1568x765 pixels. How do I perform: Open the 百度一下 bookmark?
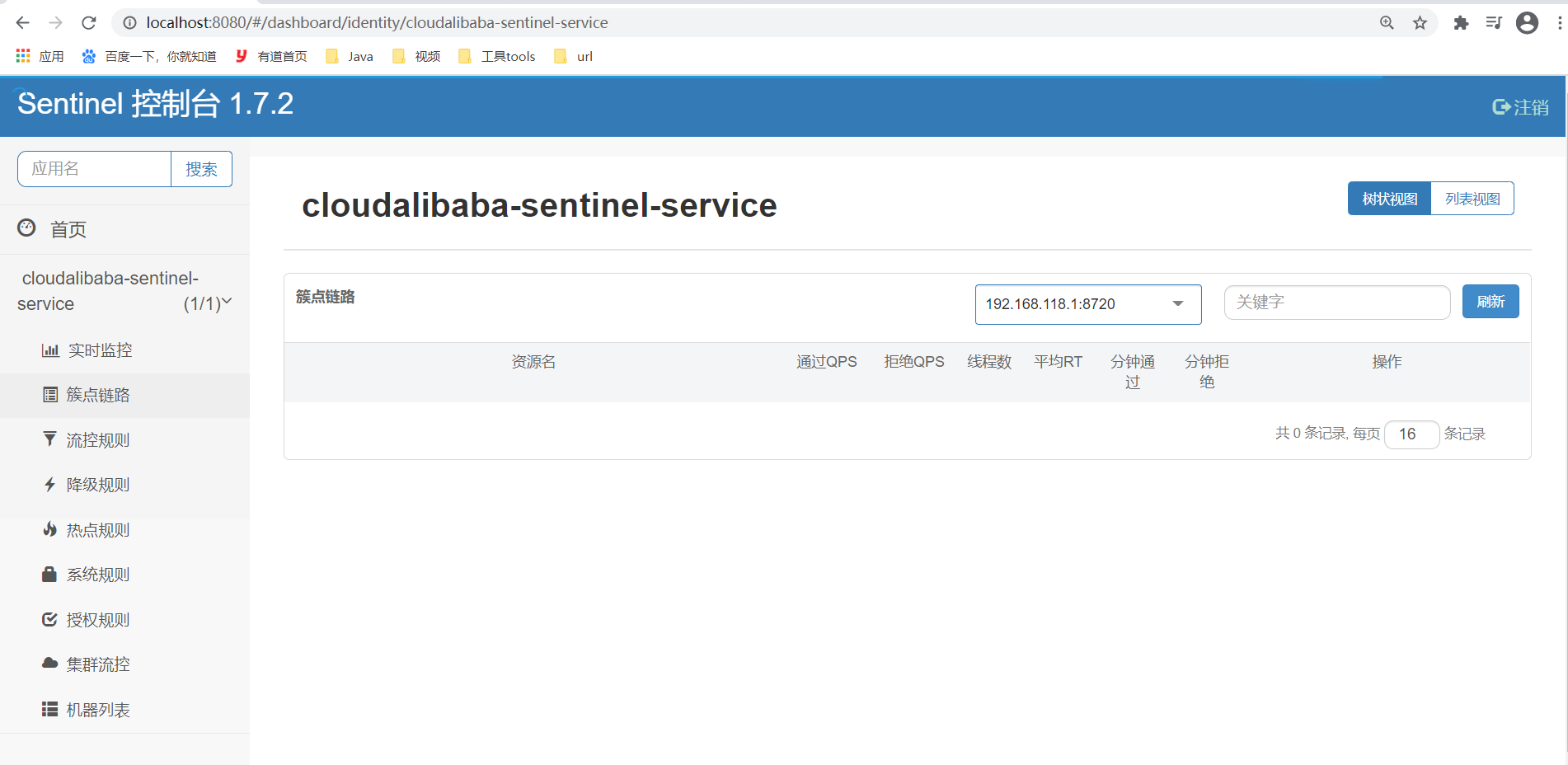pyautogui.click(x=149, y=56)
